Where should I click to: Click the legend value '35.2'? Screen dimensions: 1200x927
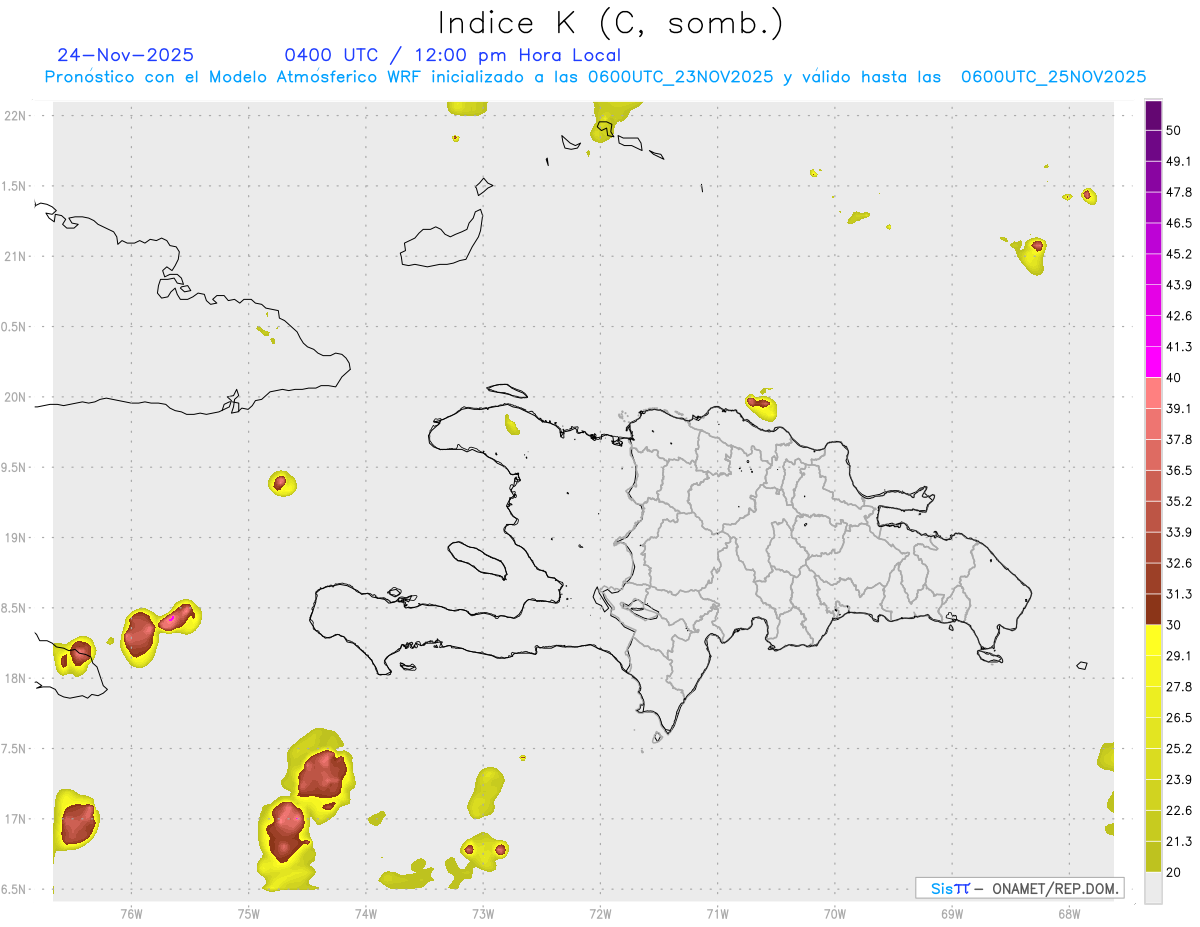pos(1179,501)
